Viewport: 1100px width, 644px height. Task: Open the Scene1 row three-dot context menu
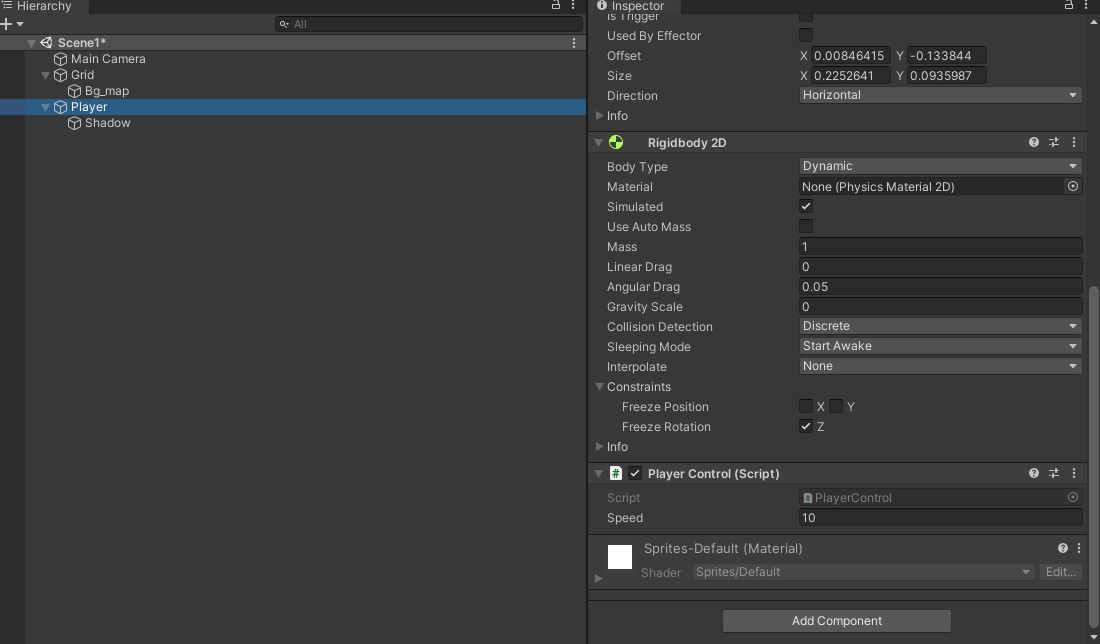tap(574, 43)
